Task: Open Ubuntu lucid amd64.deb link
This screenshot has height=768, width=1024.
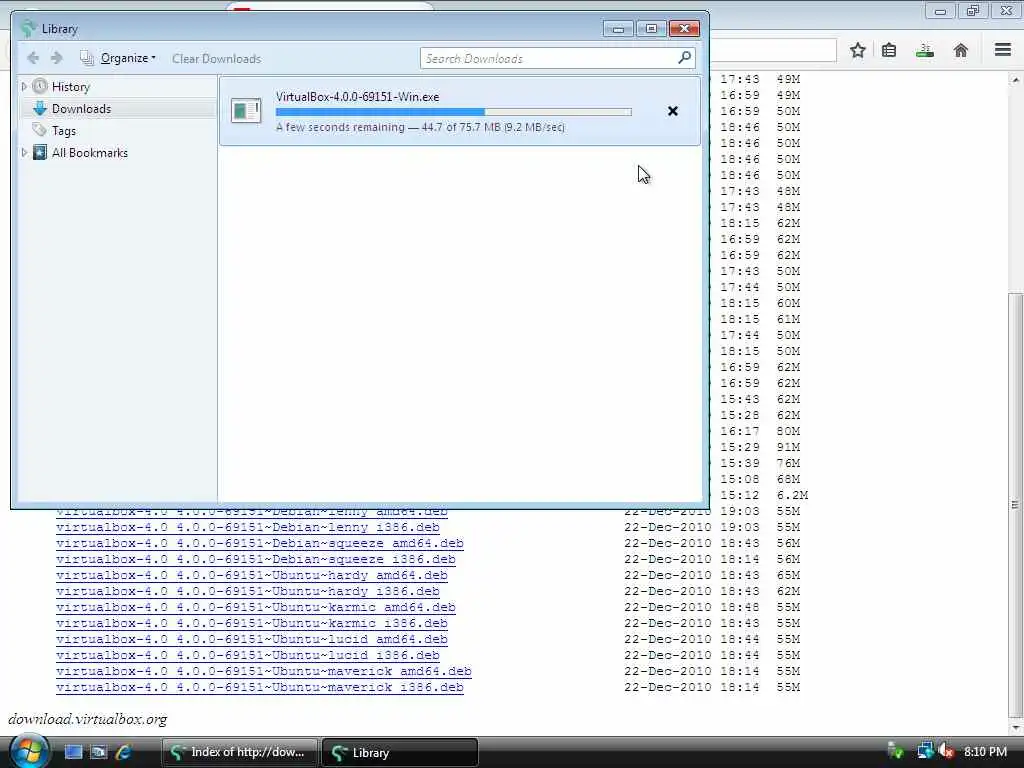Action: coord(251,639)
